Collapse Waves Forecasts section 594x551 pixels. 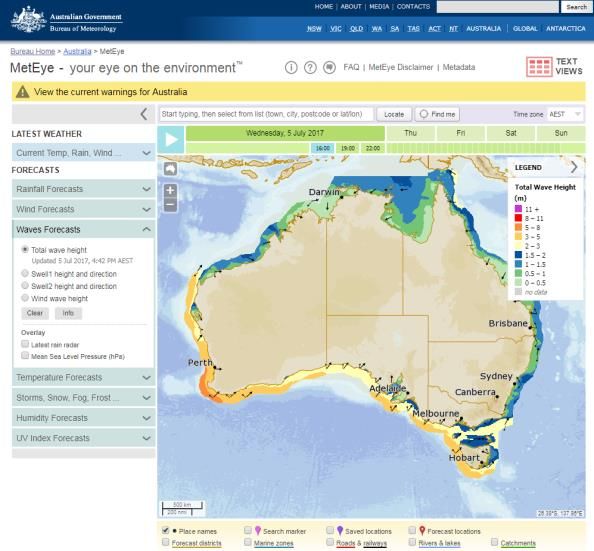[83, 229]
